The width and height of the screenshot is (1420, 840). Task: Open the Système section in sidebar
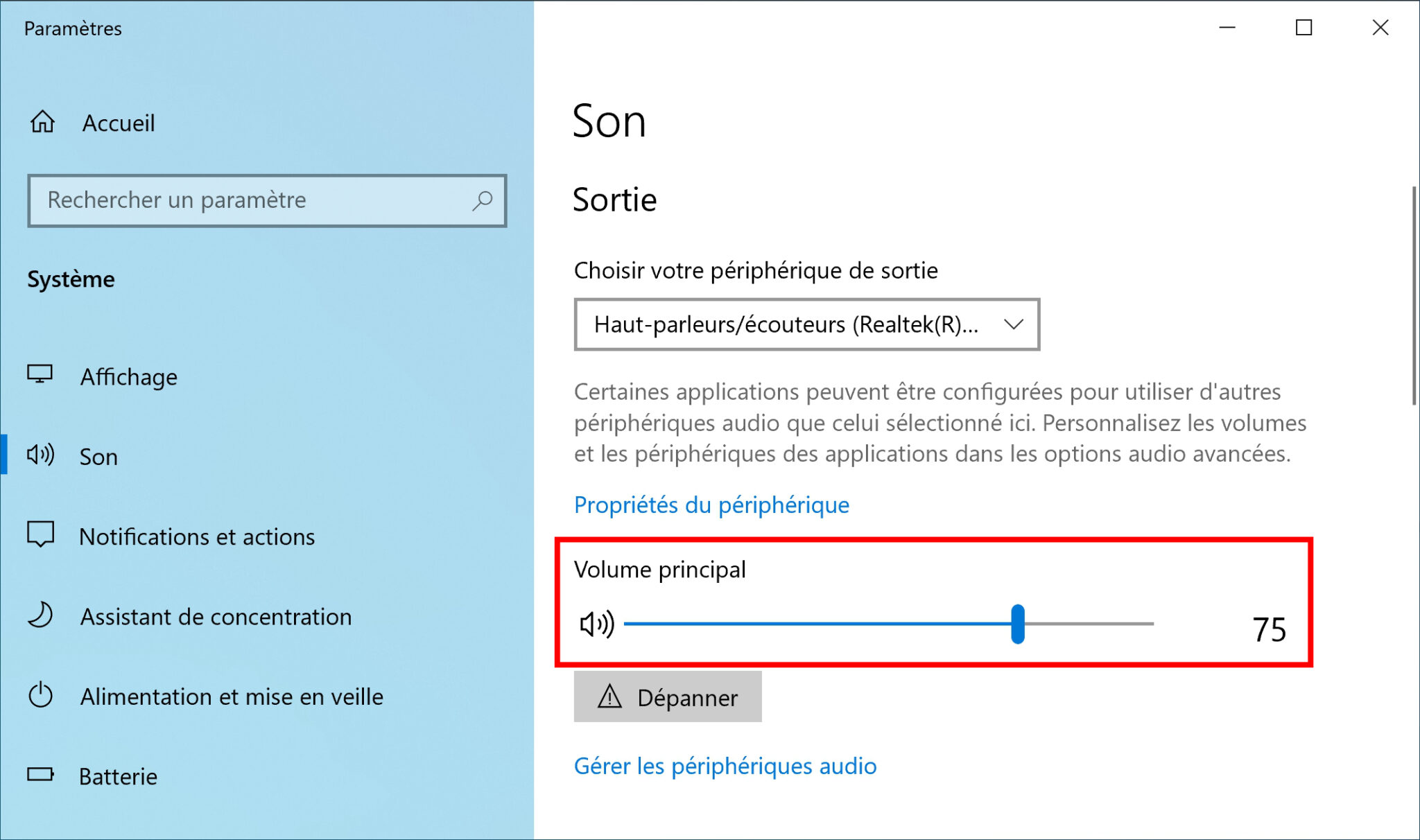(x=70, y=279)
